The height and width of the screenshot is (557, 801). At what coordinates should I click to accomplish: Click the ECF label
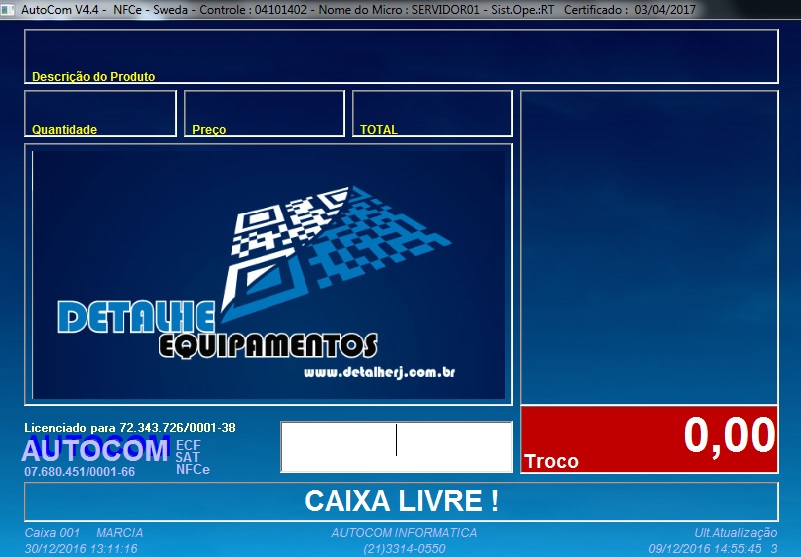click(x=188, y=445)
